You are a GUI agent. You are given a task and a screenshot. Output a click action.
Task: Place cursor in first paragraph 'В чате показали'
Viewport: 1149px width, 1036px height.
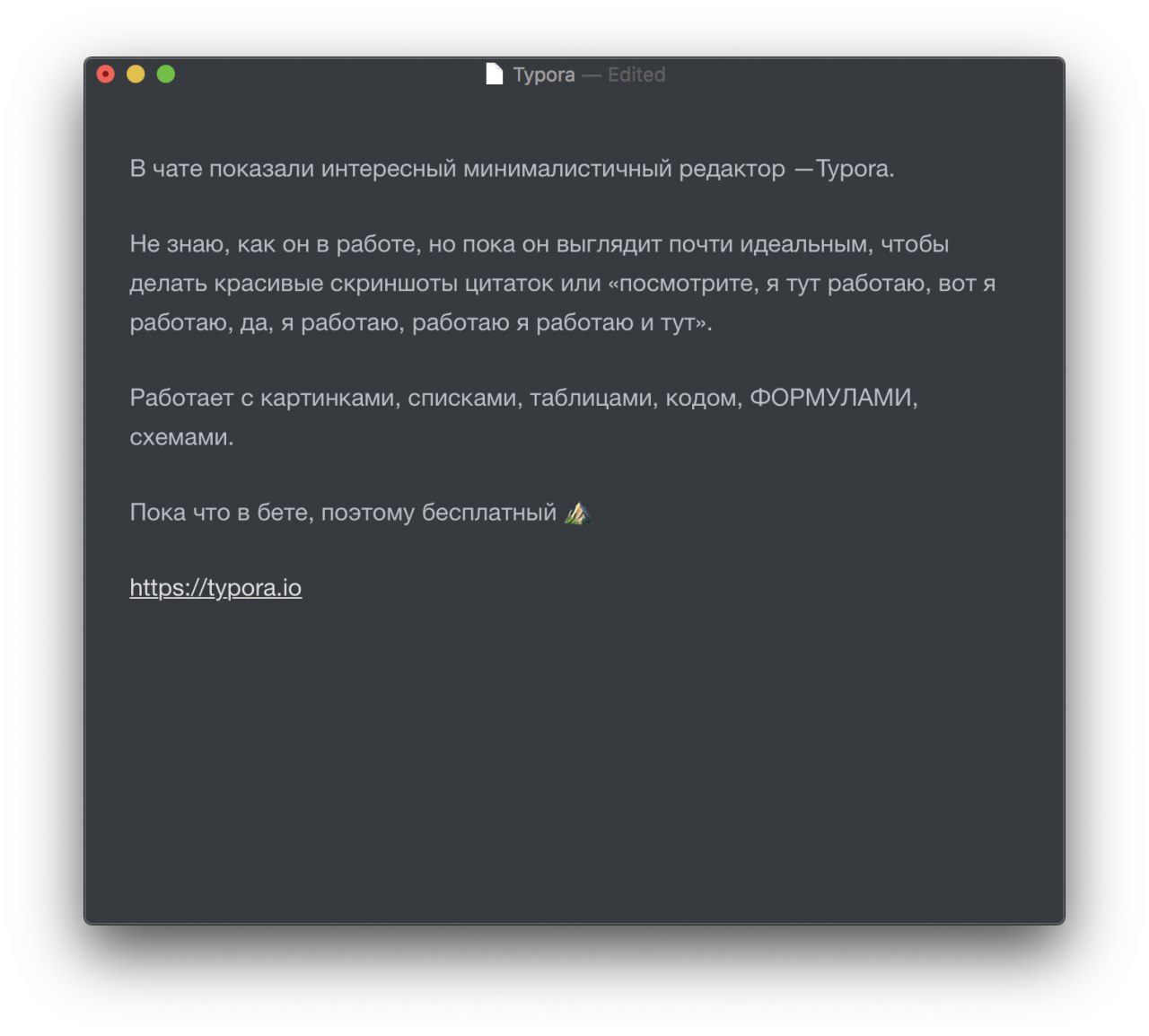pos(512,169)
